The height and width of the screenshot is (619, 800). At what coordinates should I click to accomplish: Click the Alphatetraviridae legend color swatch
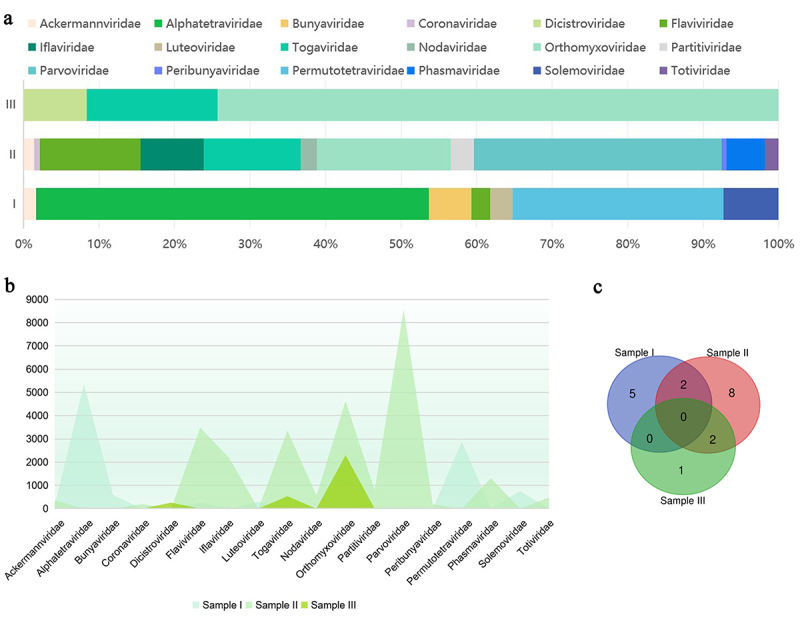(175, 22)
